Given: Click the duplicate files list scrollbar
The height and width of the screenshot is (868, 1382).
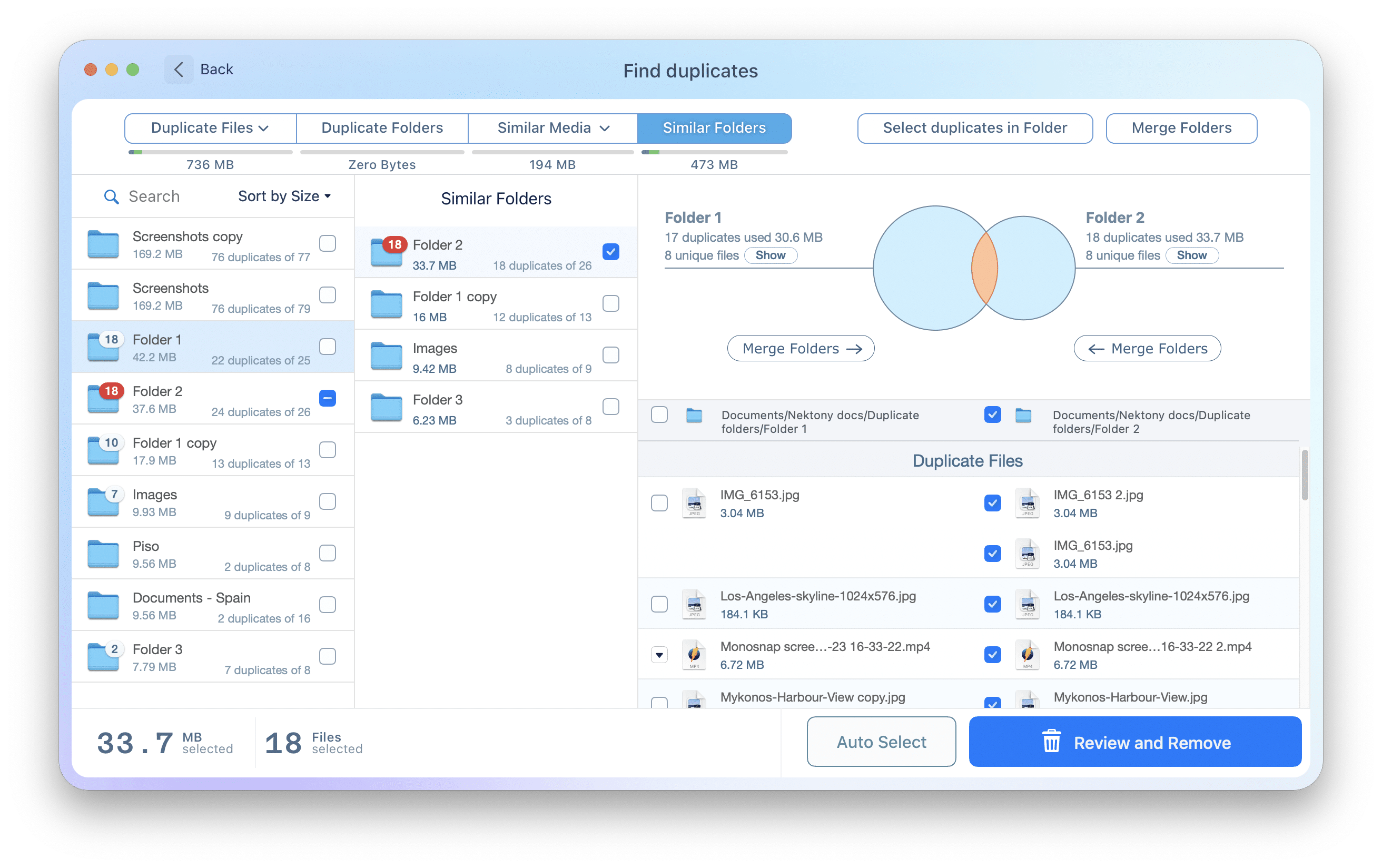Looking at the screenshot, I should pos(1304,475).
